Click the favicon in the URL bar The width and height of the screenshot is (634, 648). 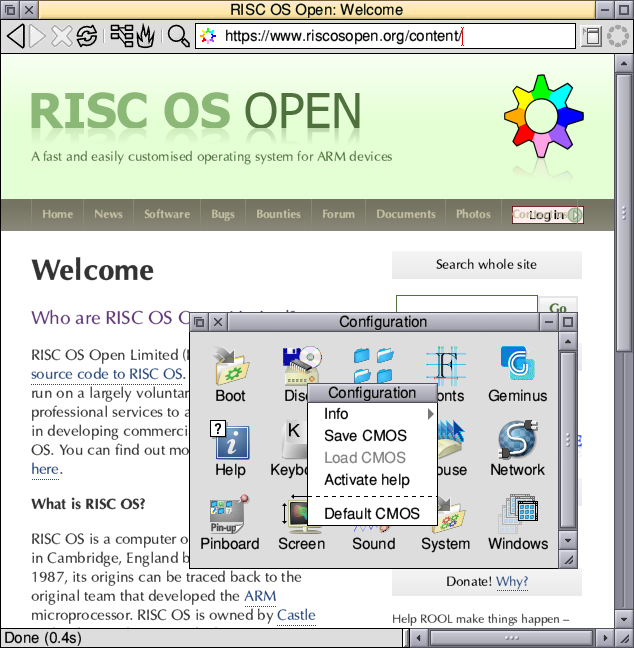(x=208, y=36)
